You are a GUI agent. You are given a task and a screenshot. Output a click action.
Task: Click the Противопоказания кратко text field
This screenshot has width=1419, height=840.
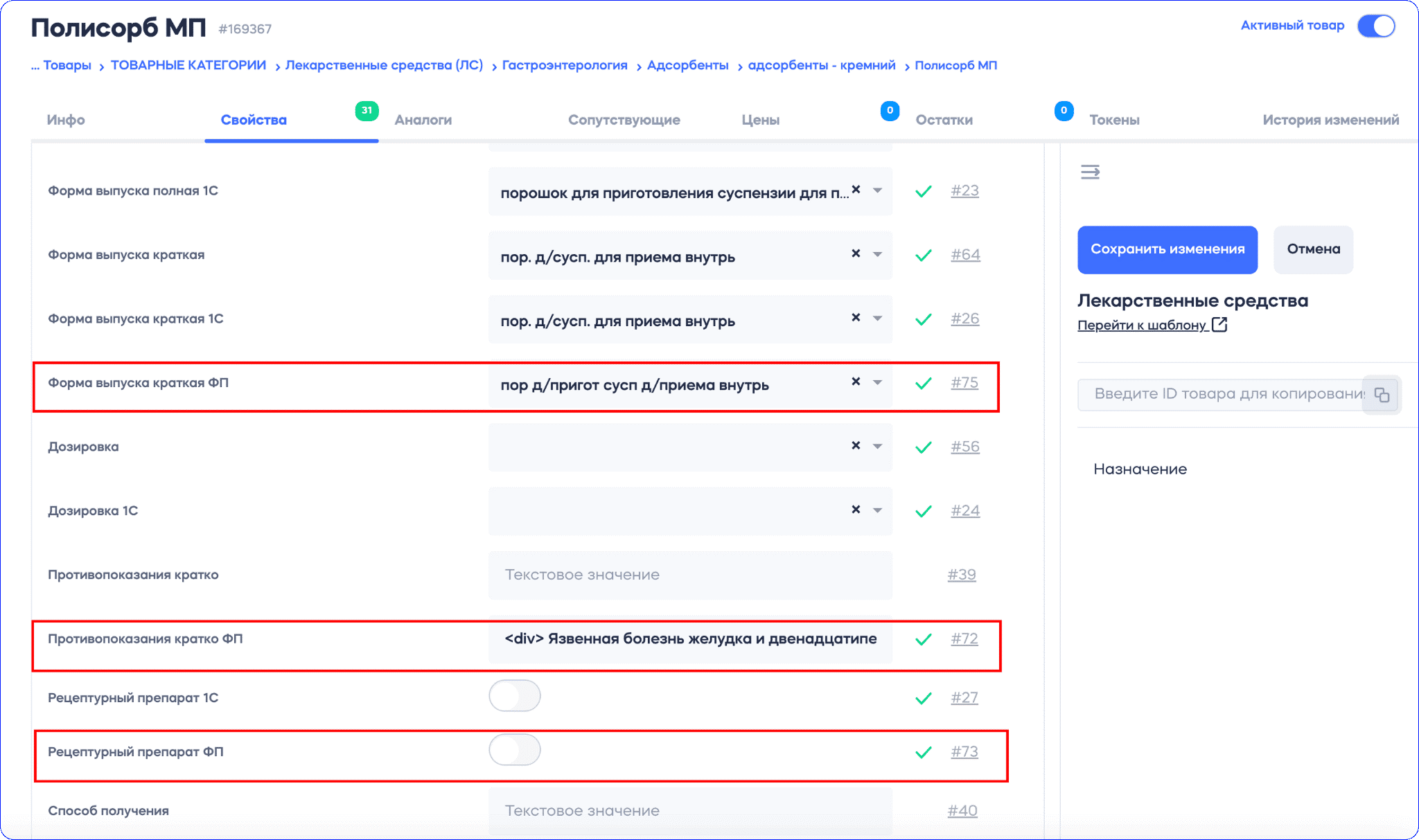point(689,575)
